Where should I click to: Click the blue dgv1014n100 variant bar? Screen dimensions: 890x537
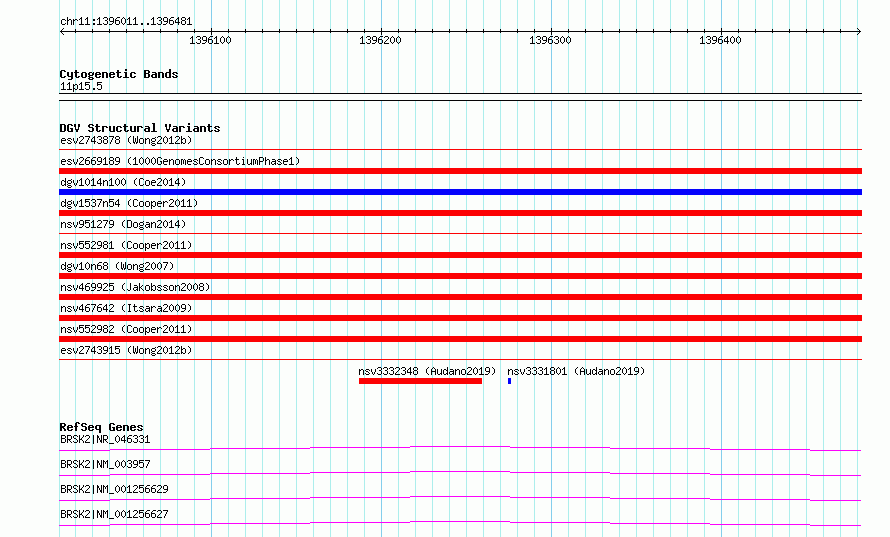pos(460,192)
